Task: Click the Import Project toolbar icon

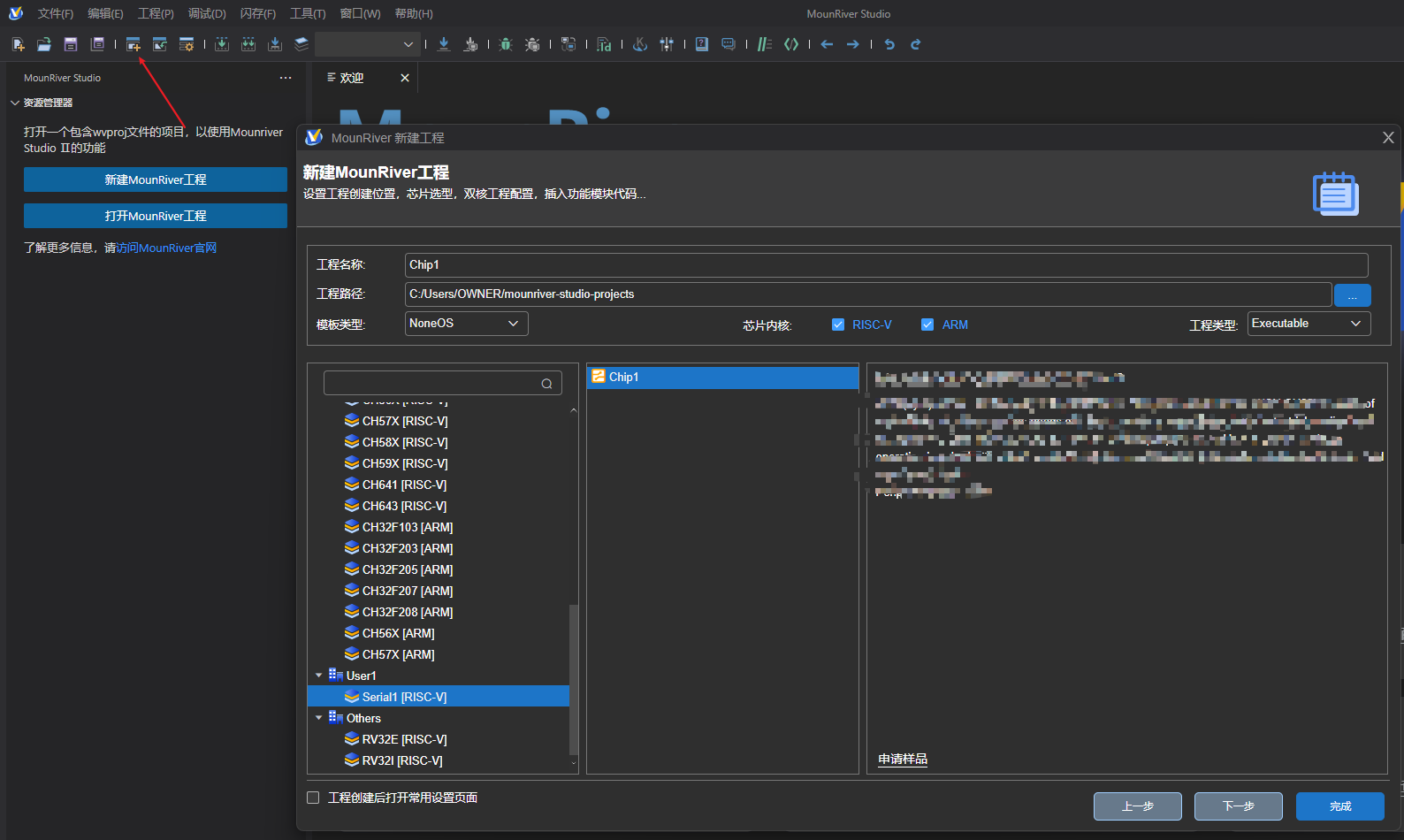Action: pos(160,44)
